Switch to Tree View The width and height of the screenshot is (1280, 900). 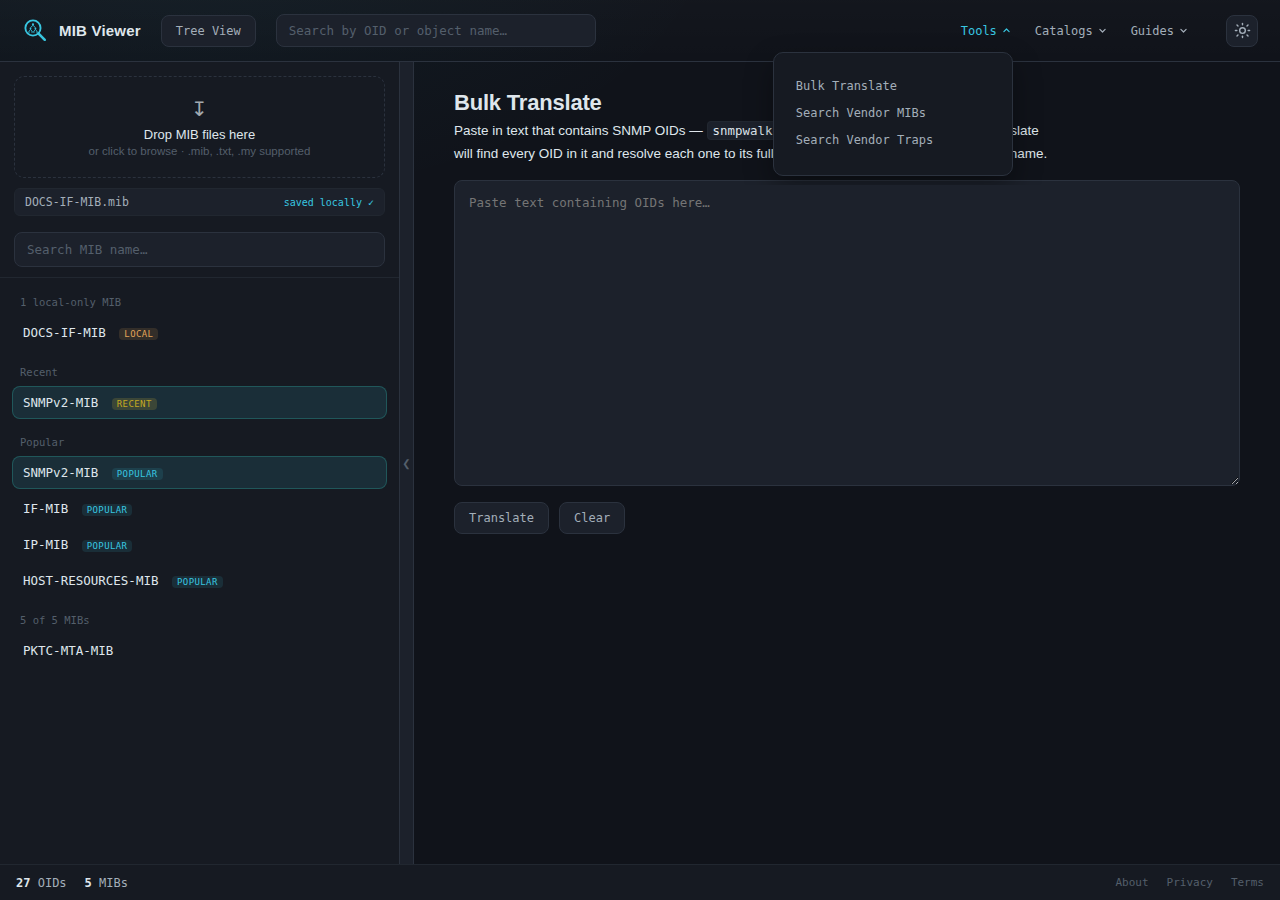click(x=208, y=31)
